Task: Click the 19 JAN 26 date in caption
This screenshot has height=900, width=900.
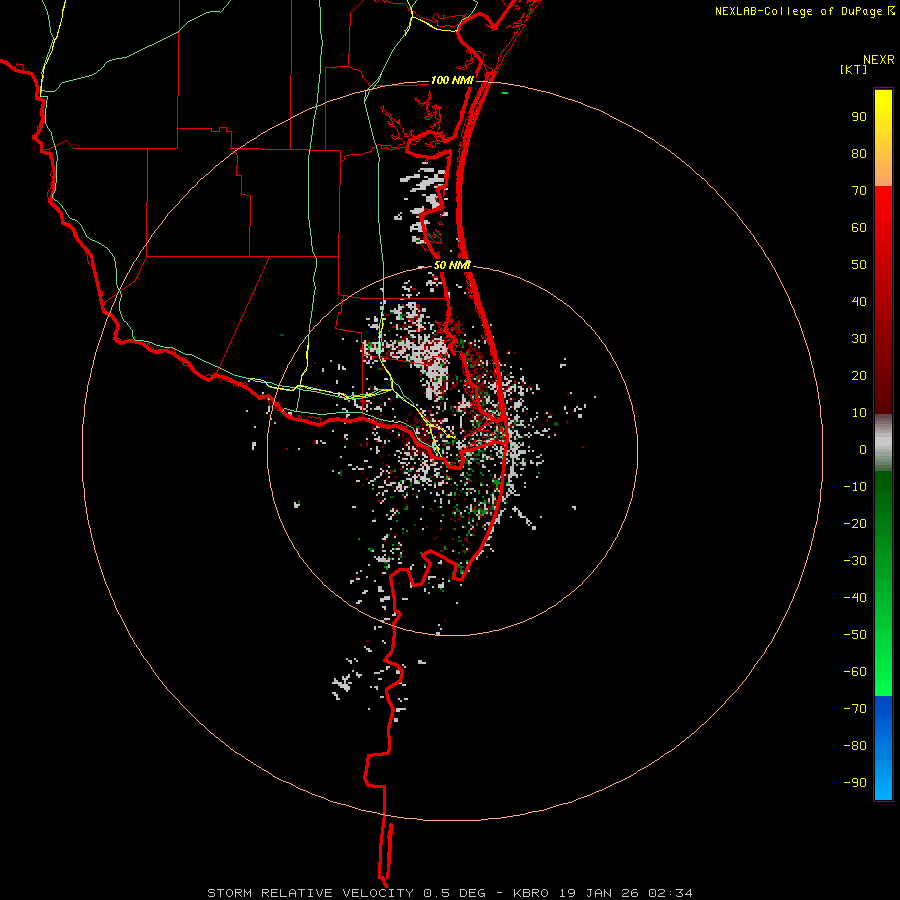Action: click(599, 893)
